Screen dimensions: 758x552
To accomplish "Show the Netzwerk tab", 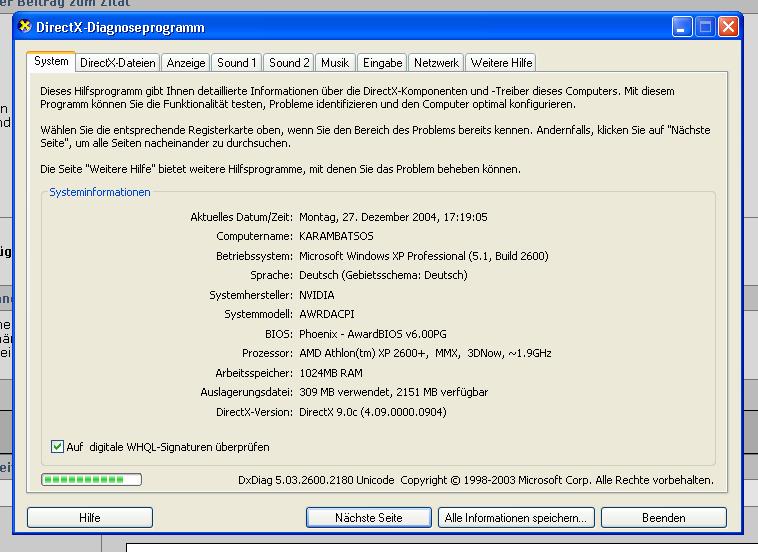I will pyautogui.click(x=437, y=63).
